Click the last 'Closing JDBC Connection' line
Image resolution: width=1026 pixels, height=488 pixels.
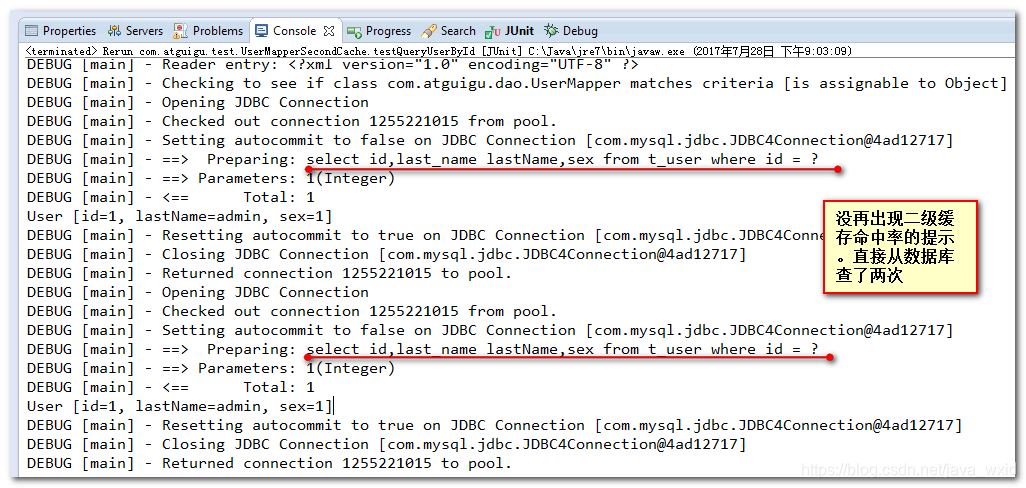pos(386,444)
